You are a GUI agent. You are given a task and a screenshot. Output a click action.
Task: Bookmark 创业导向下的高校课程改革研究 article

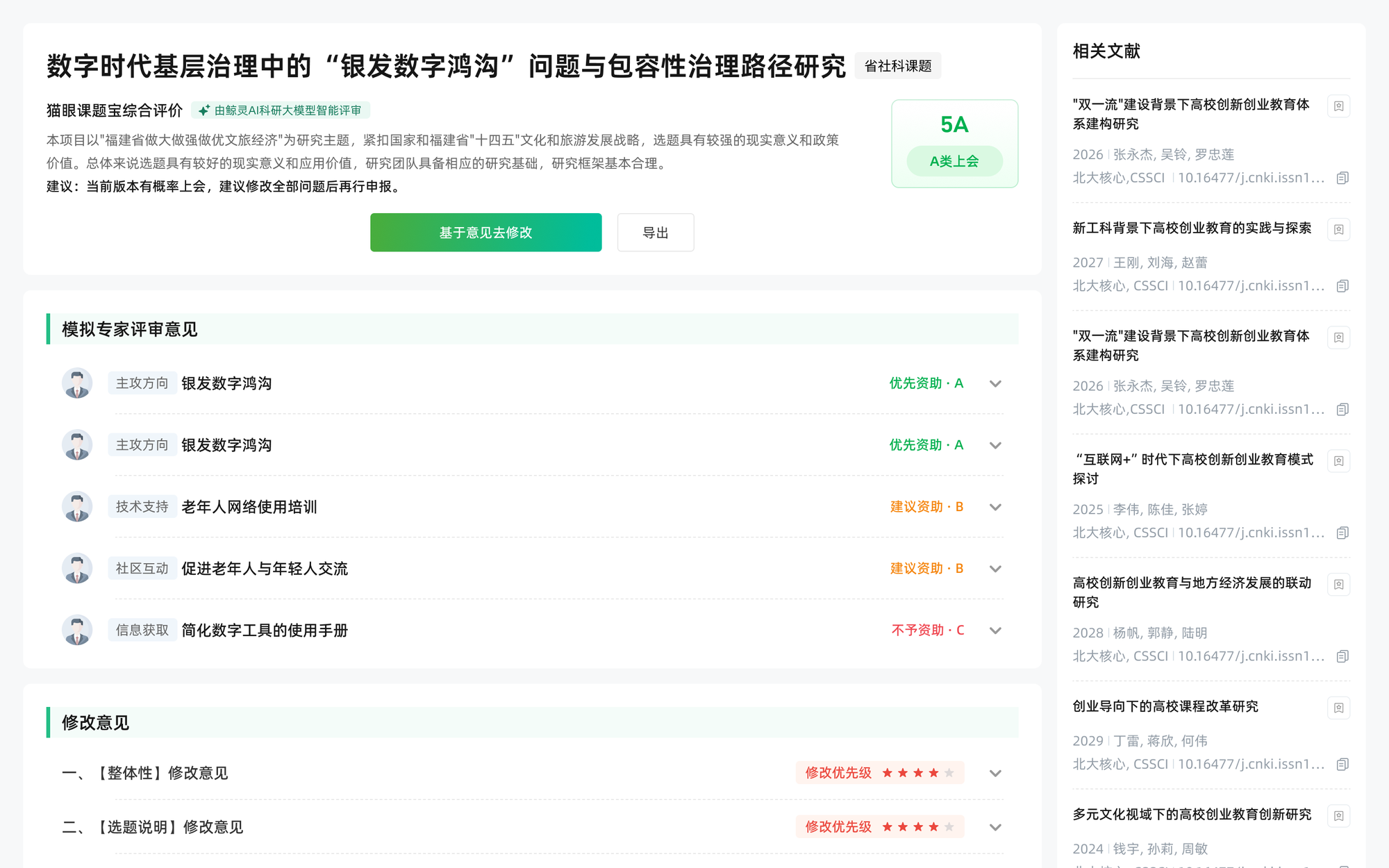click(1338, 708)
